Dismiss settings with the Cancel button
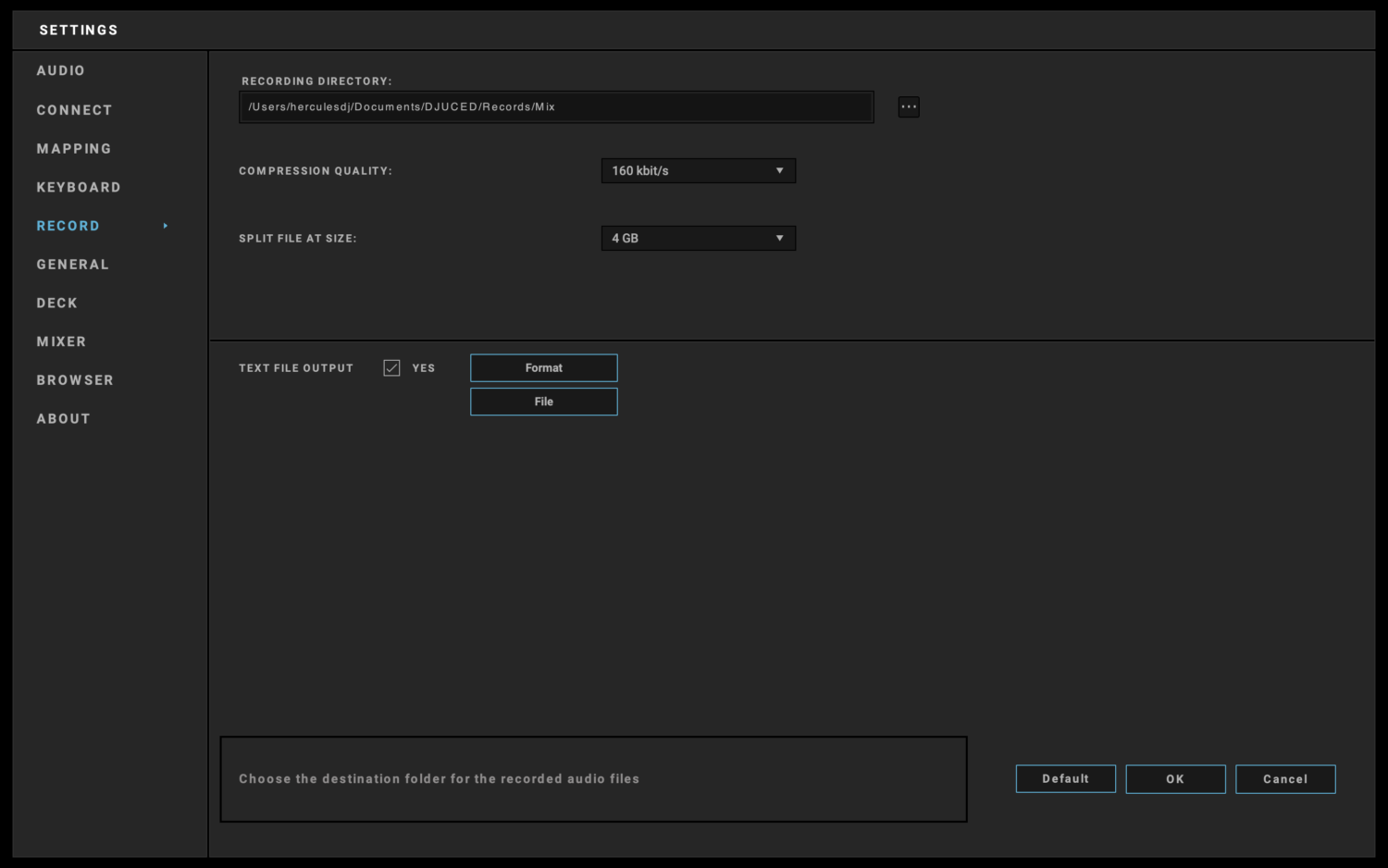 pyautogui.click(x=1285, y=778)
